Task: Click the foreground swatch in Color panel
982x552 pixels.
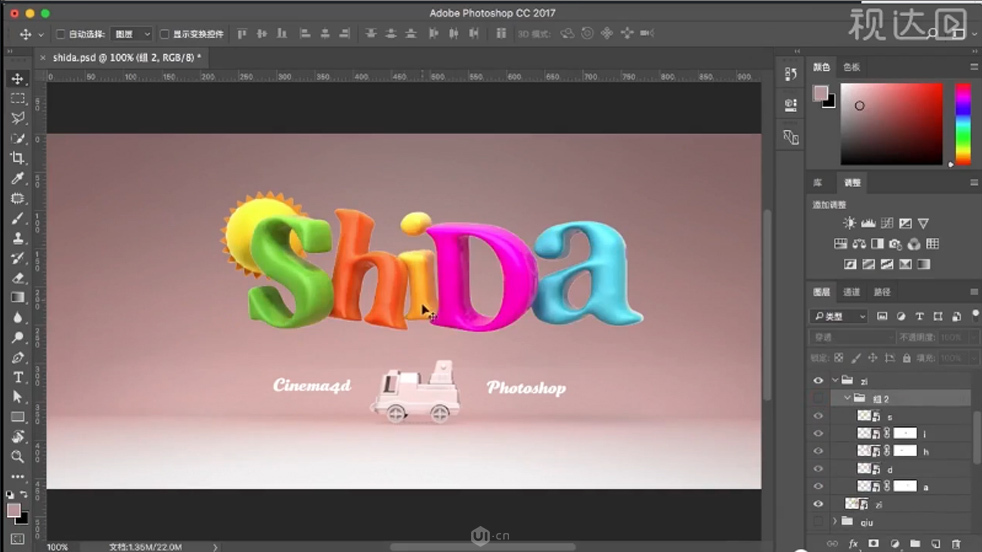Action: (x=820, y=93)
